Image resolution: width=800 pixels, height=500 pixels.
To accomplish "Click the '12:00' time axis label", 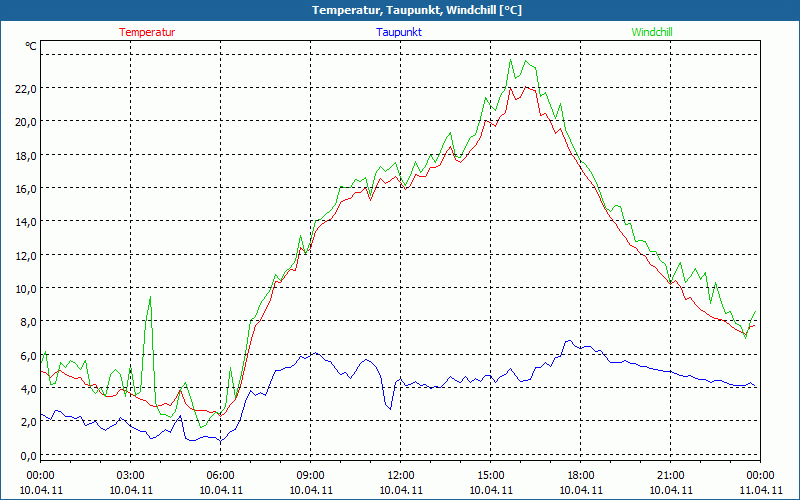I will (401, 476).
